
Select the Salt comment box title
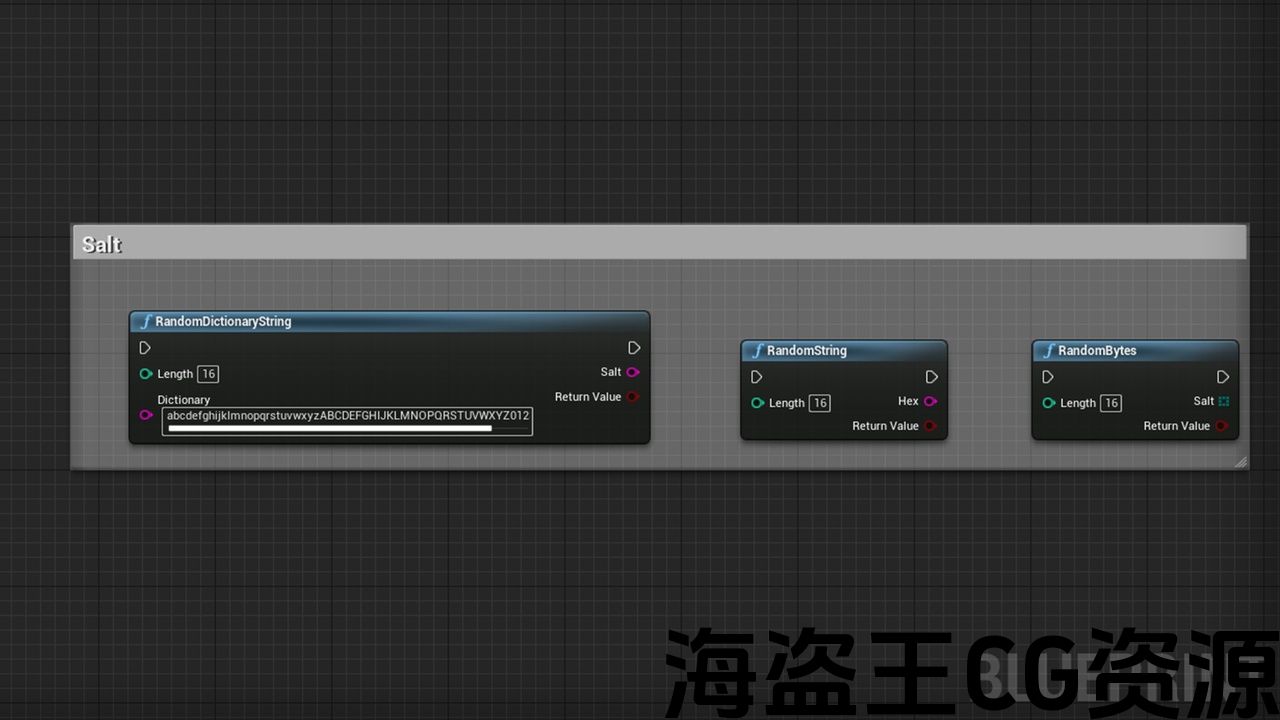pyautogui.click(x=102, y=244)
